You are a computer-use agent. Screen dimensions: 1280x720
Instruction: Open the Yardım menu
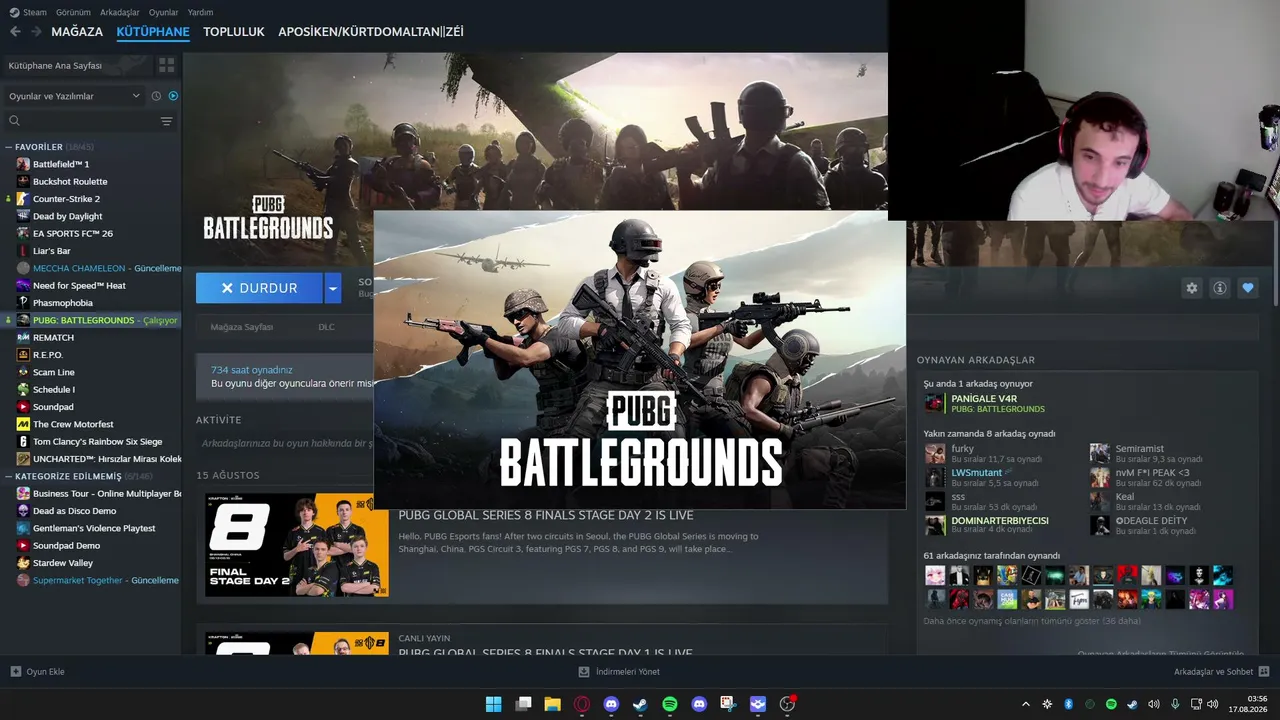(201, 12)
